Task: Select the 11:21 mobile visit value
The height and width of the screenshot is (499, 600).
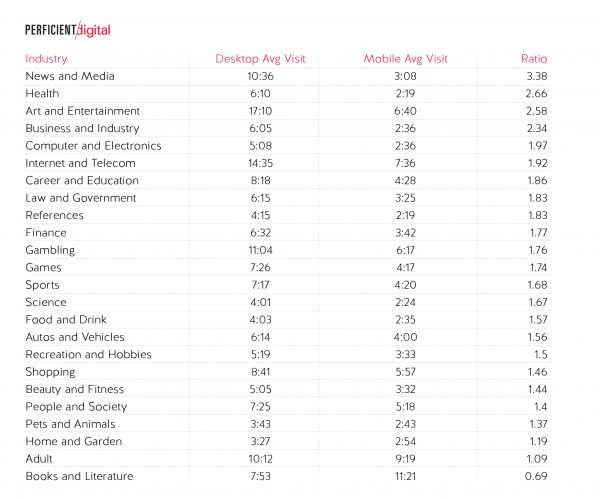Action: [405, 476]
